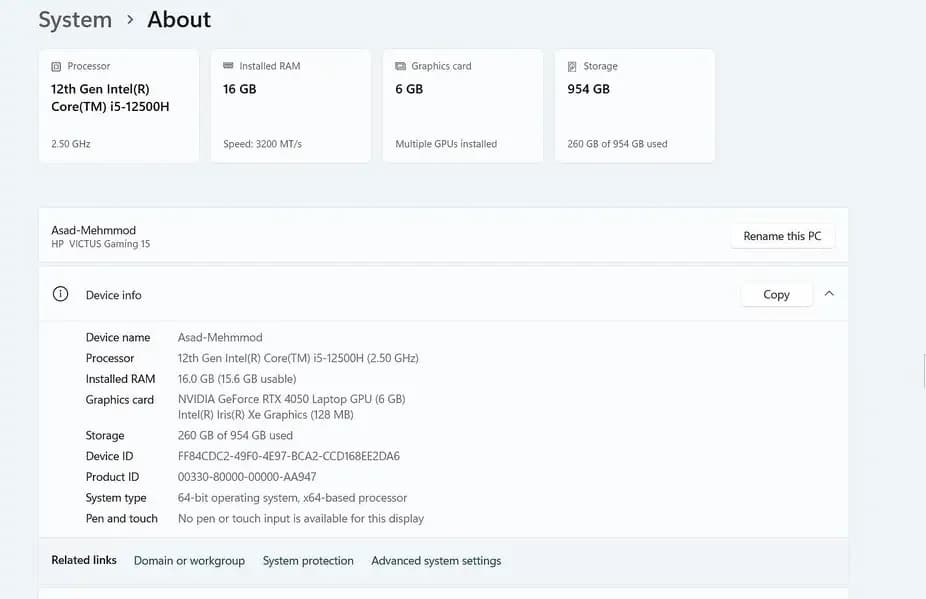The height and width of the screenshot is (599, 926).
Task: Go back to System in breadcrumb
Action: (75, 19)
